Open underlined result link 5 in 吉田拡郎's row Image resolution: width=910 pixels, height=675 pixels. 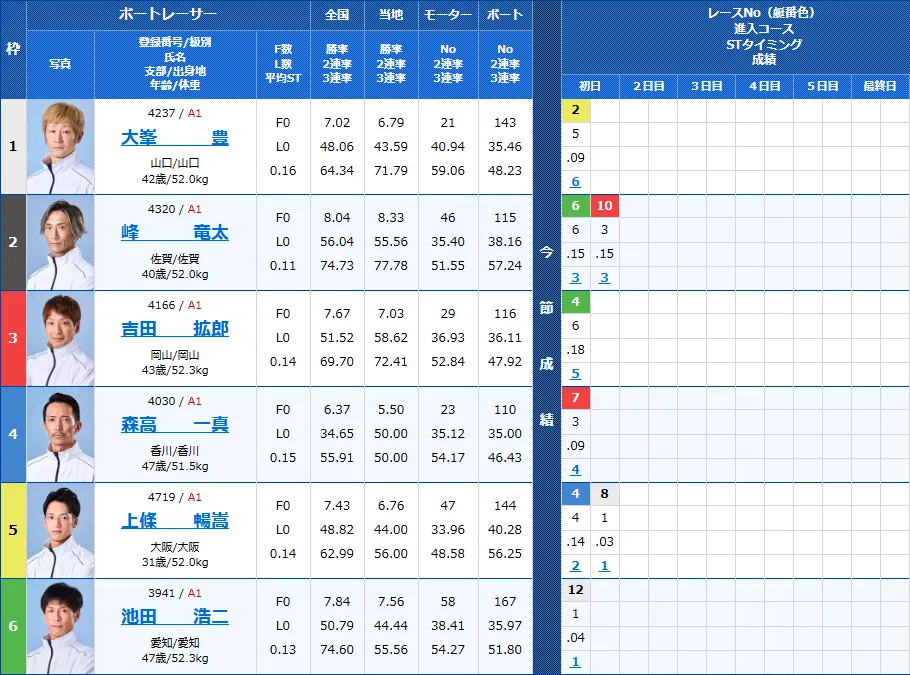575,373
